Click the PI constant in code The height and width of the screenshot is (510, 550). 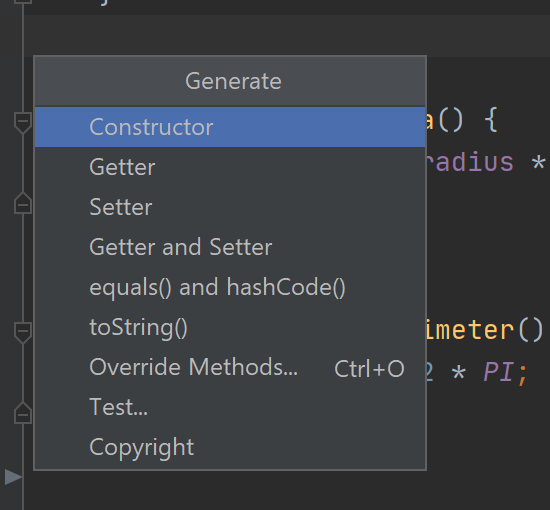(499, 371)
